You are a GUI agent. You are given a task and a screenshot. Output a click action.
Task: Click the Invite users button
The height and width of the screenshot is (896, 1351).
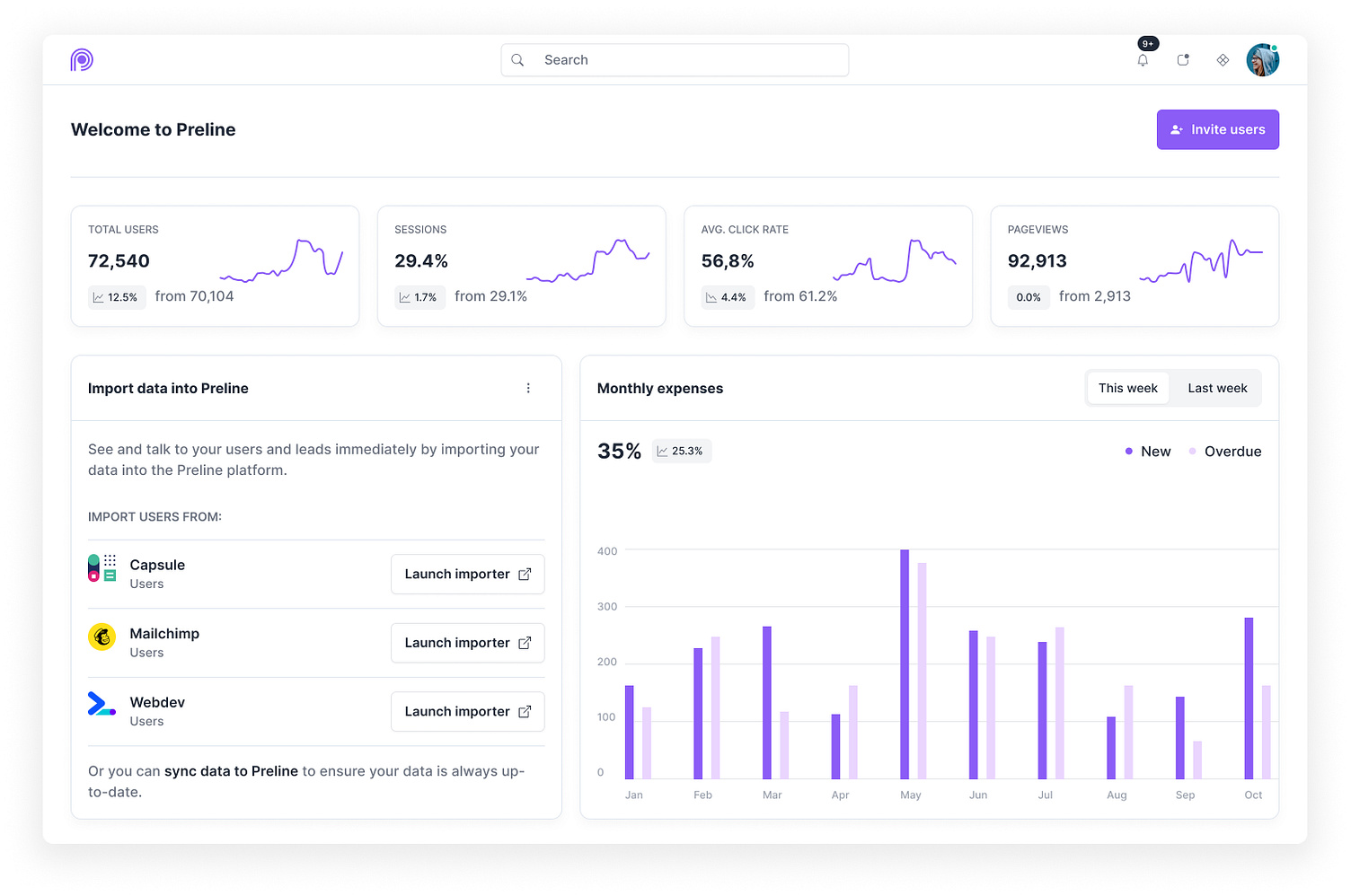[1217, 129]
